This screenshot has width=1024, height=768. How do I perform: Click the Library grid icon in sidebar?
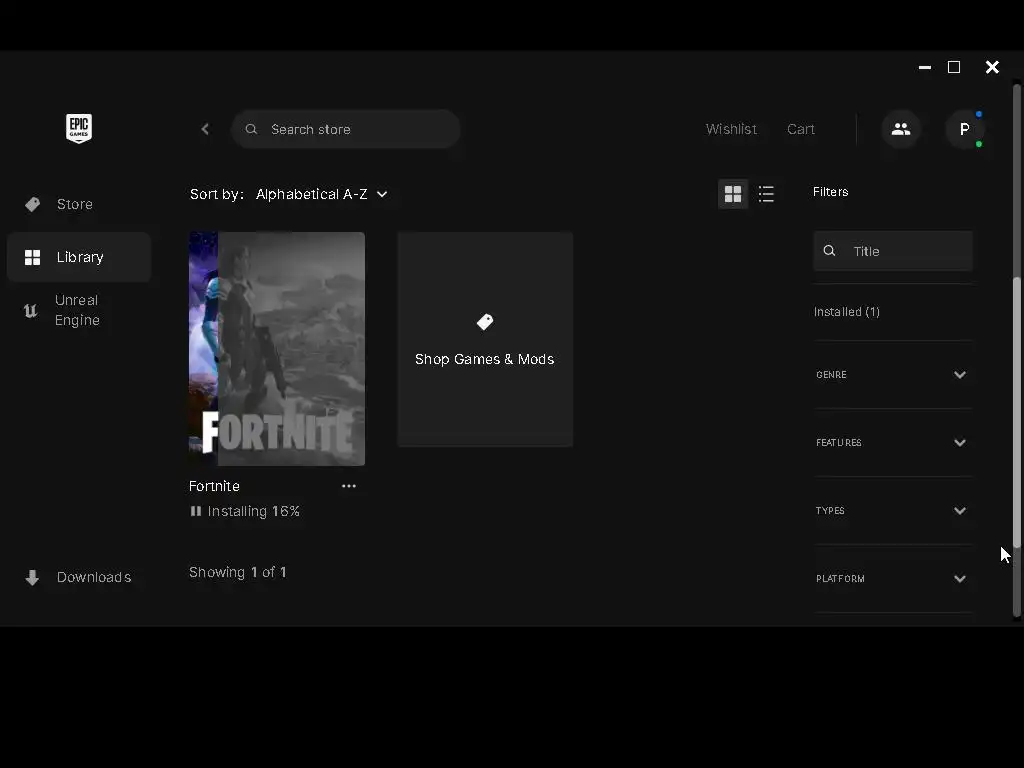33,257
